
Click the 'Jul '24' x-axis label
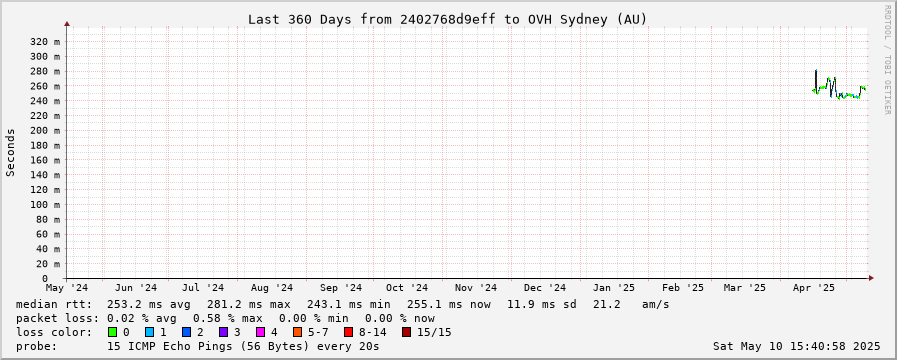coord(203,287)
